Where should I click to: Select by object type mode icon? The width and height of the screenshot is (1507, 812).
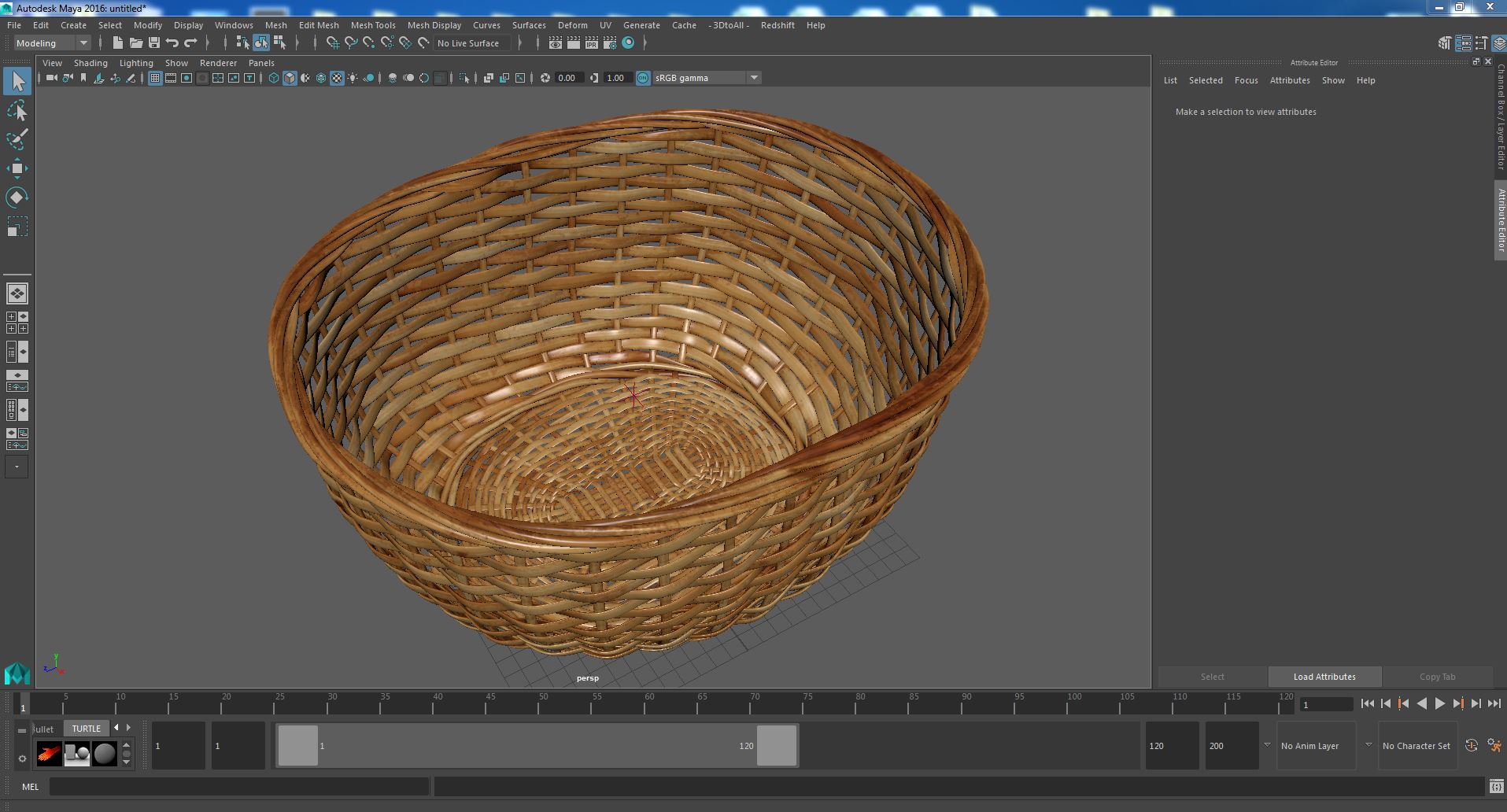coord(261,43)
